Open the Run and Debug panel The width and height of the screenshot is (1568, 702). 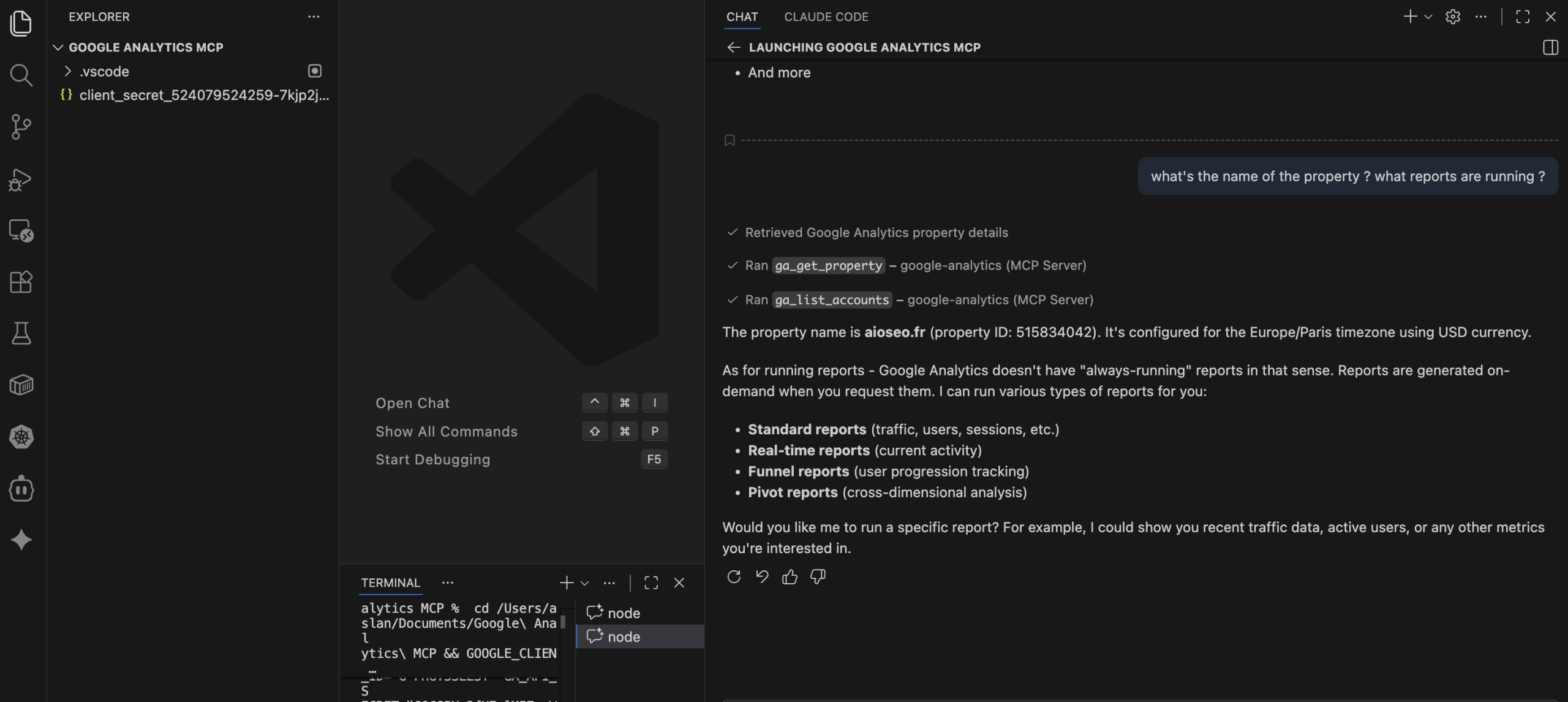[x=21, y=179]
